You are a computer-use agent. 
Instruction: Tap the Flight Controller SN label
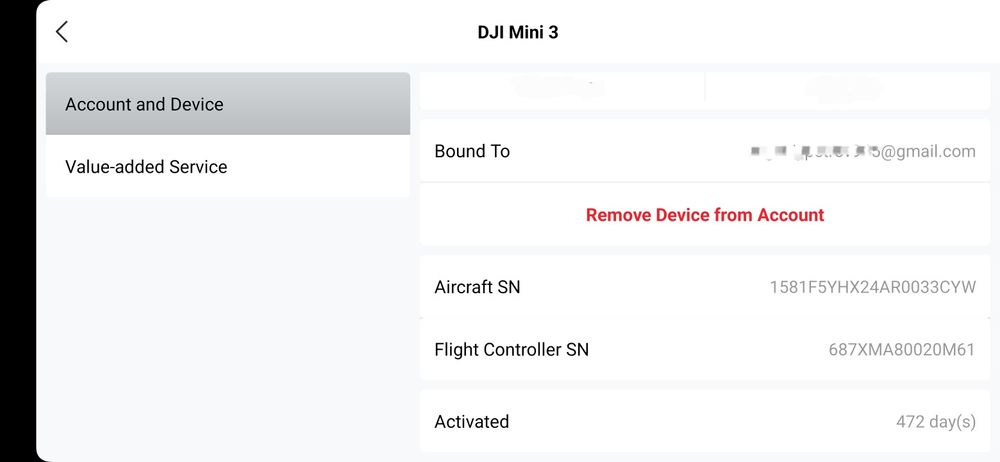click(511, 350)
